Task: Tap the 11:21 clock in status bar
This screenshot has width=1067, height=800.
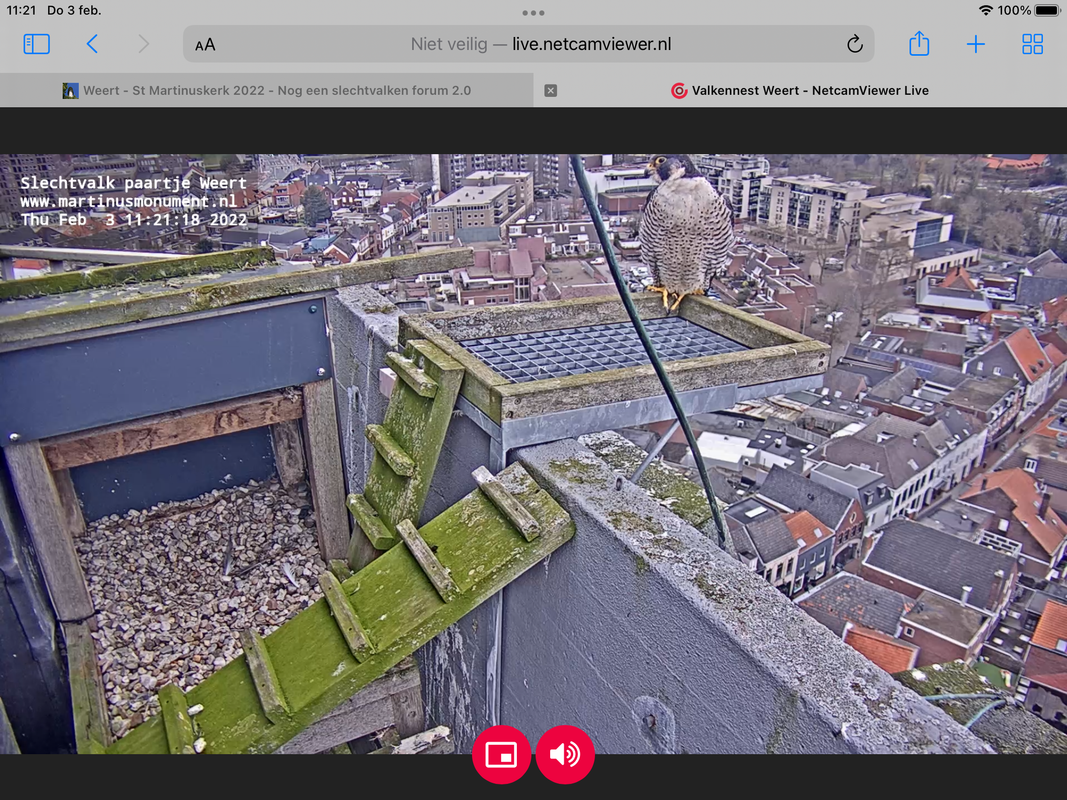Action: [21, 10]
